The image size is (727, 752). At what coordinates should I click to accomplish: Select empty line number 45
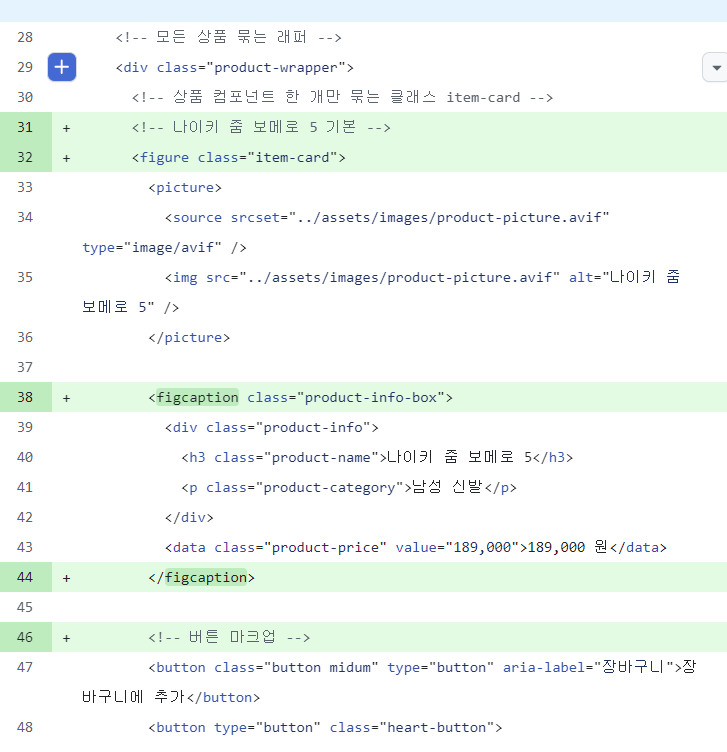point(25,607)
